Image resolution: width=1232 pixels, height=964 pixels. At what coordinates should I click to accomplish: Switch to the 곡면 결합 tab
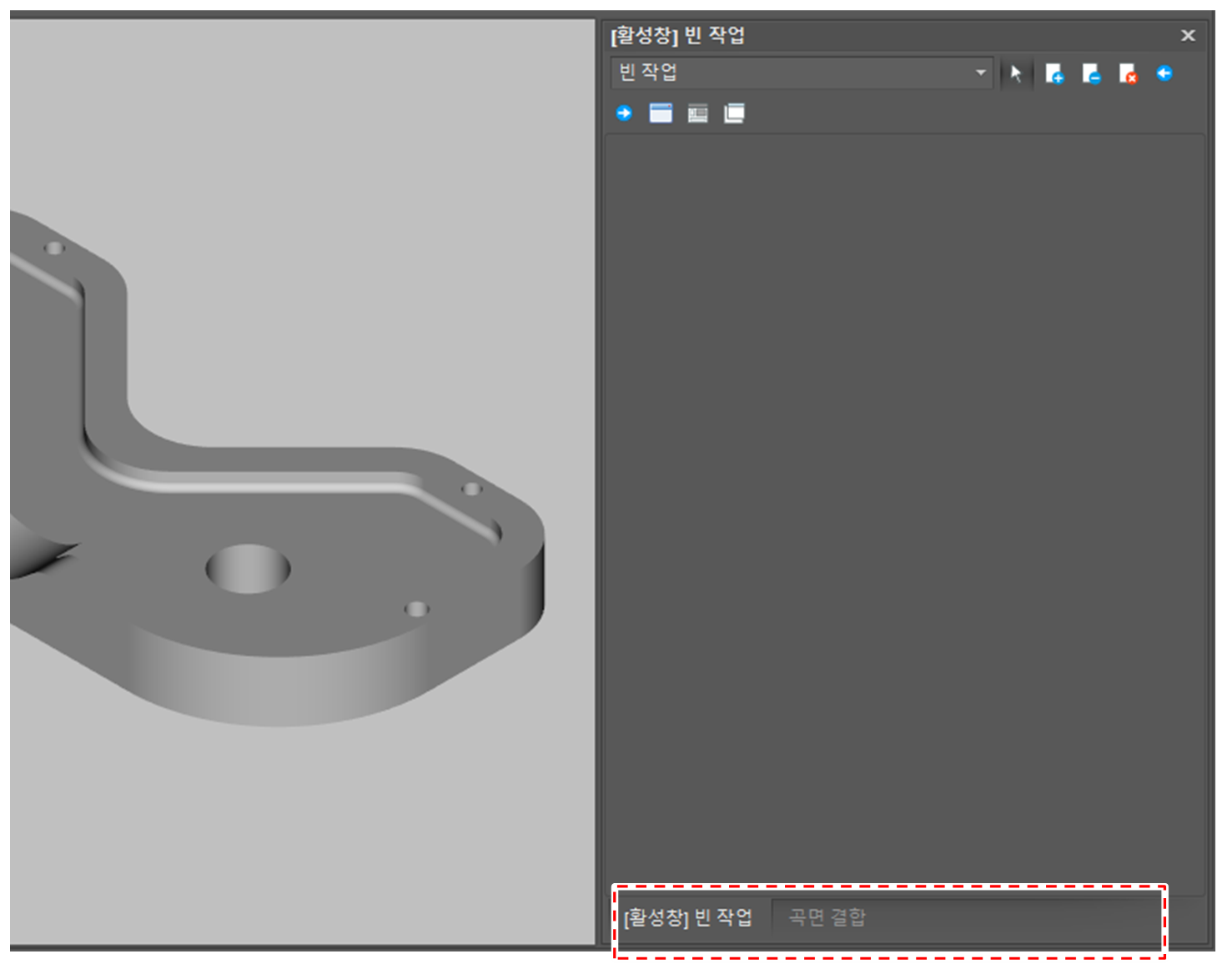click(x=827, y=917)
